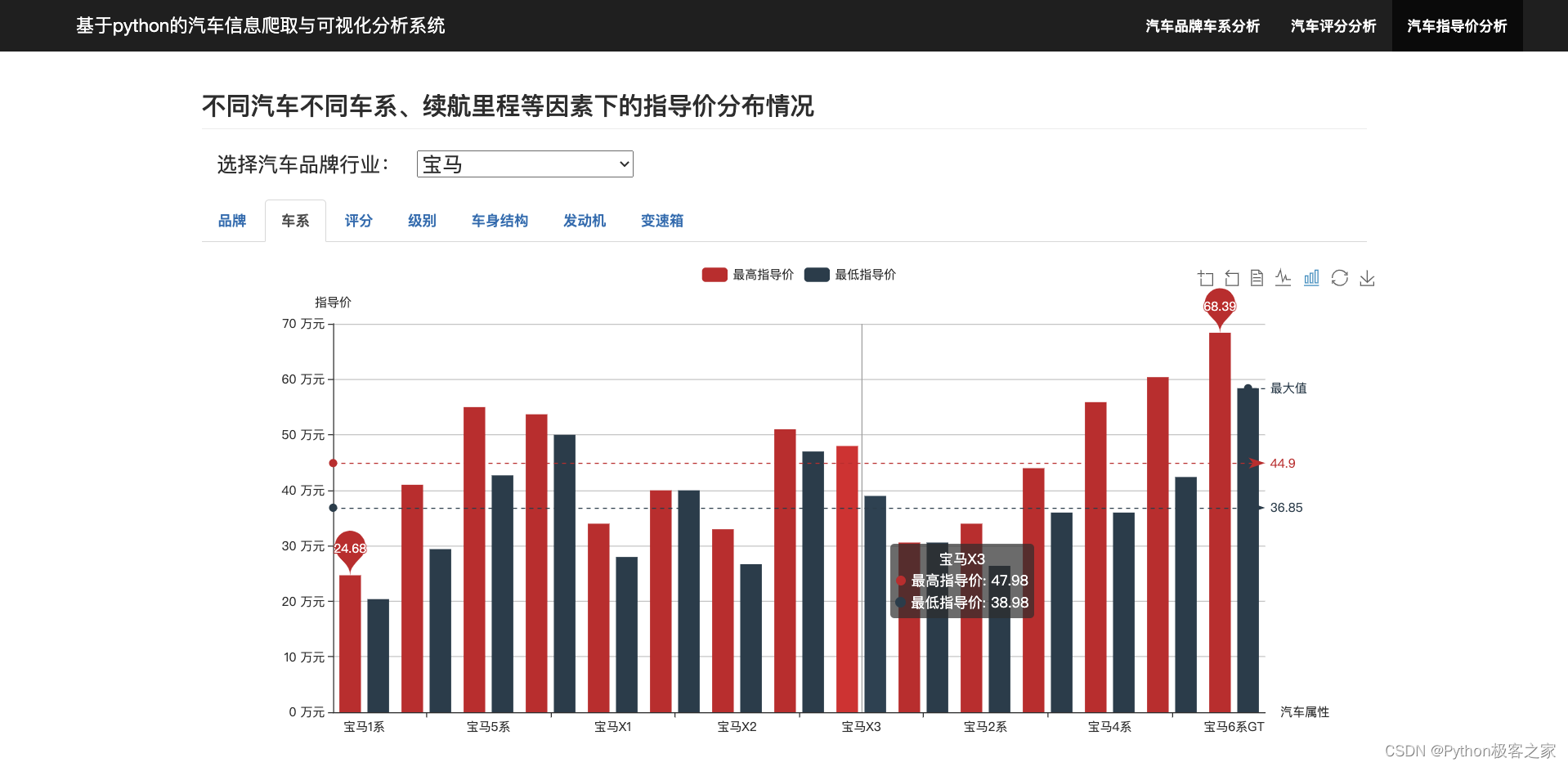The image size is (1568, 767).
Task: Switch to the 品牌 tab
Action: click(x=232, y=221)
